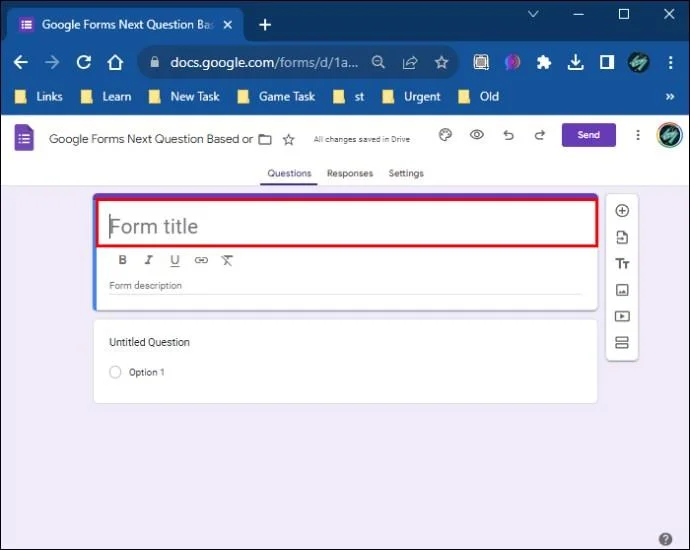Click the Insert link icon
This screenshot has height=550, width=690.
(201, 260)
